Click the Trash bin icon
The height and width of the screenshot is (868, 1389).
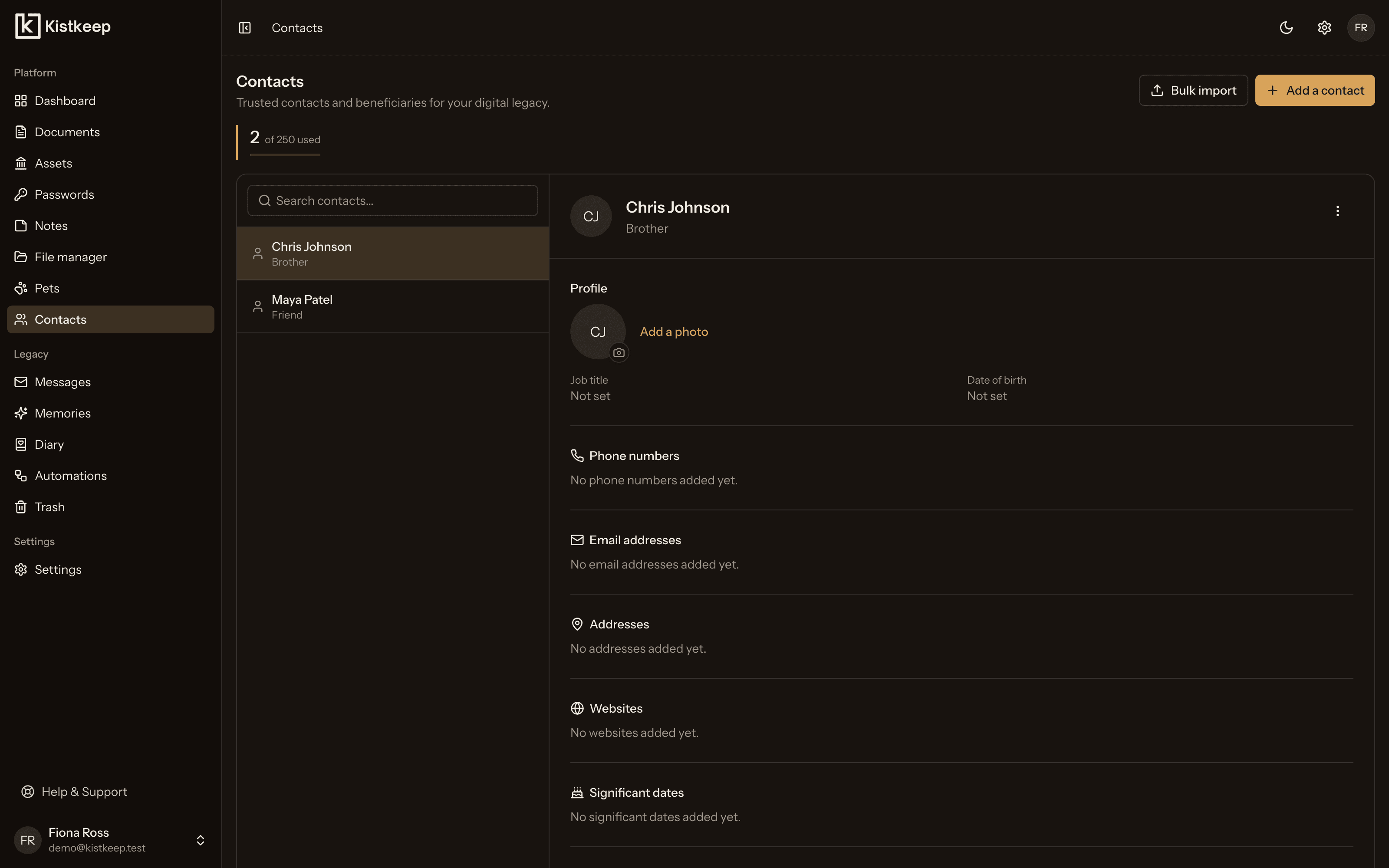point(21,507)
